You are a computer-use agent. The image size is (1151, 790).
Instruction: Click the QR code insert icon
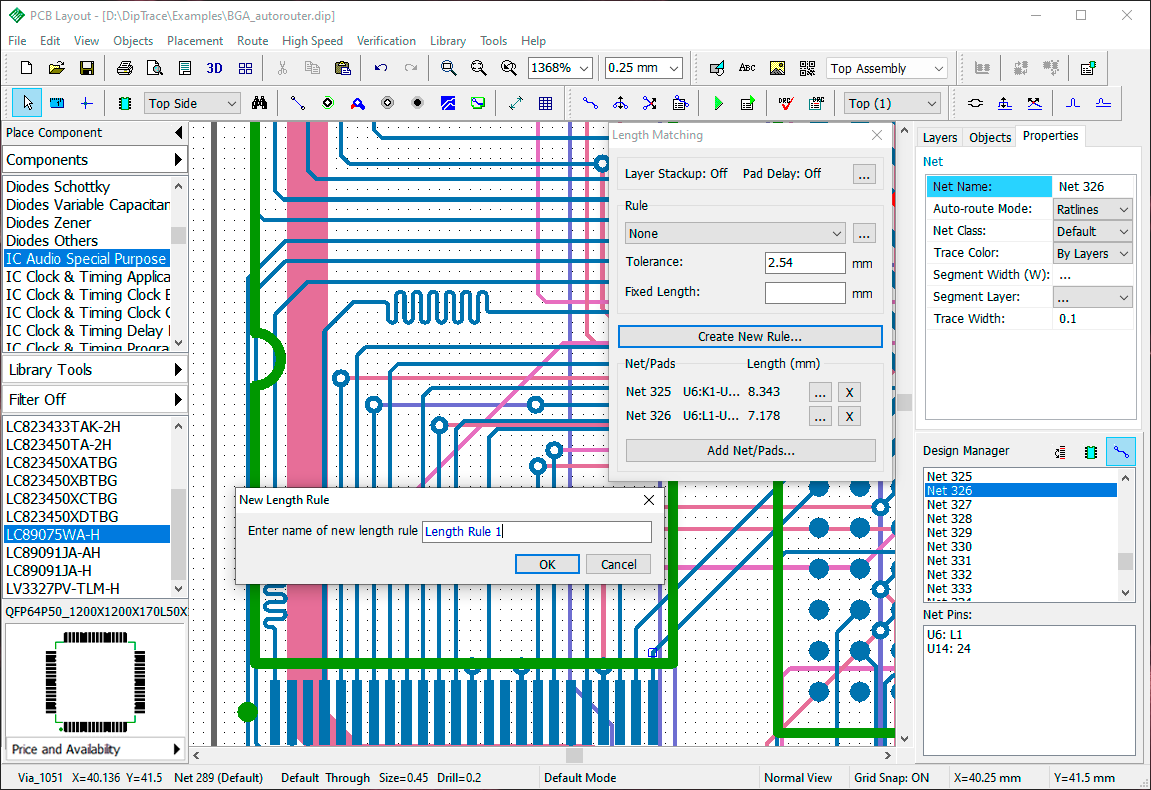[807, 68]
